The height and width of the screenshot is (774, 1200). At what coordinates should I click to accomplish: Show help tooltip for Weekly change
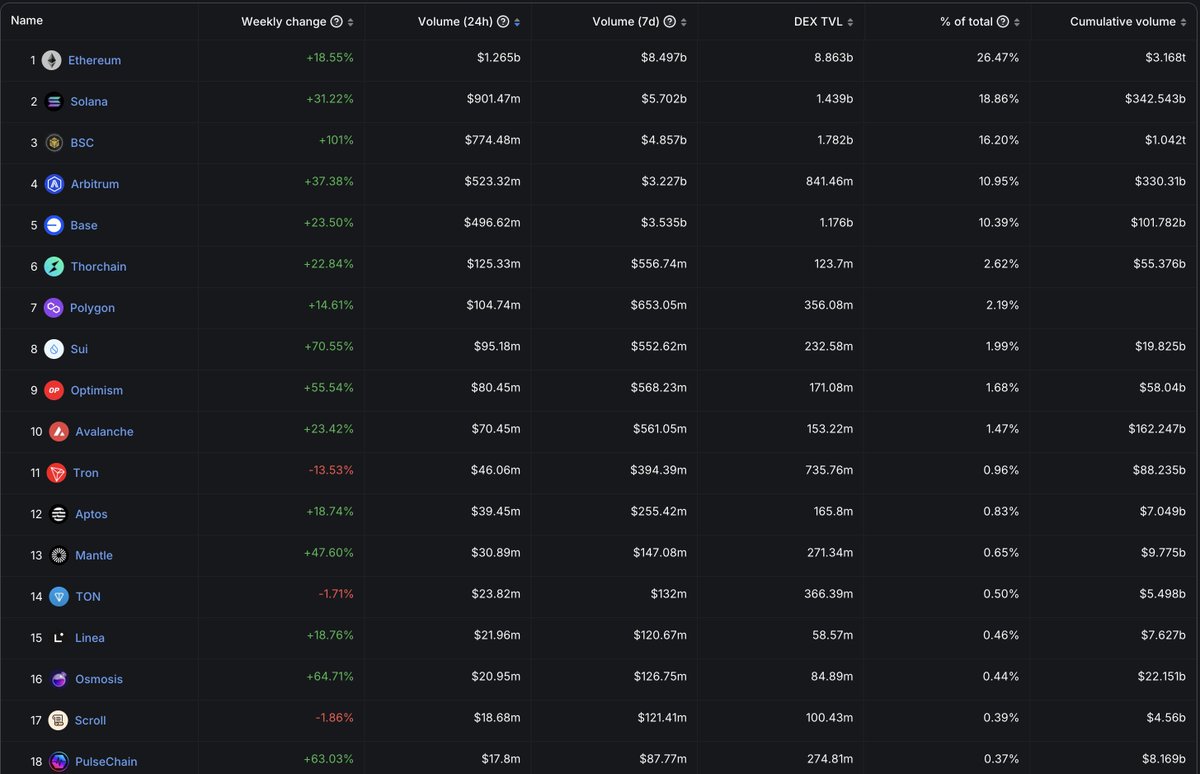click(337, 22)
